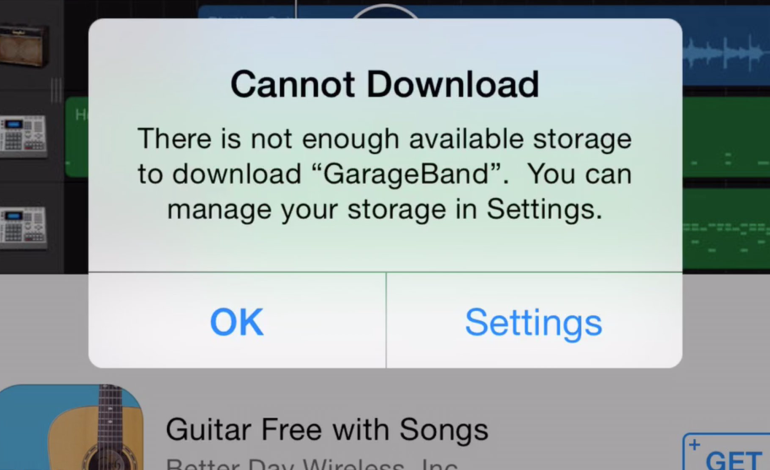Tap the circular playhead handle at the top
Image resolution: width=770 pixels, height=470 pixels.
coord(385,11)
